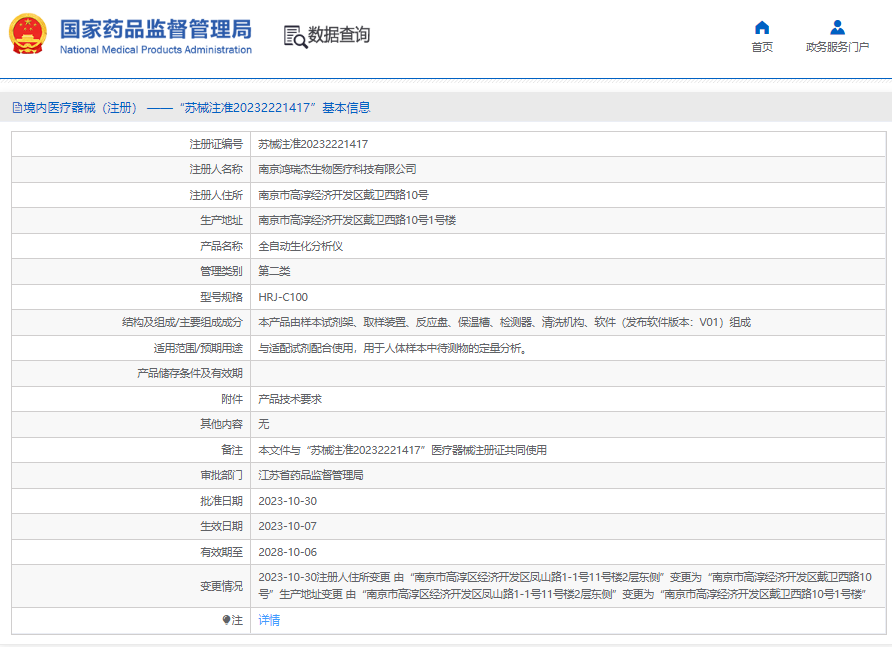Click 国家药品监督管理局 site title
The image size is (892, 647).
[156, 30]
